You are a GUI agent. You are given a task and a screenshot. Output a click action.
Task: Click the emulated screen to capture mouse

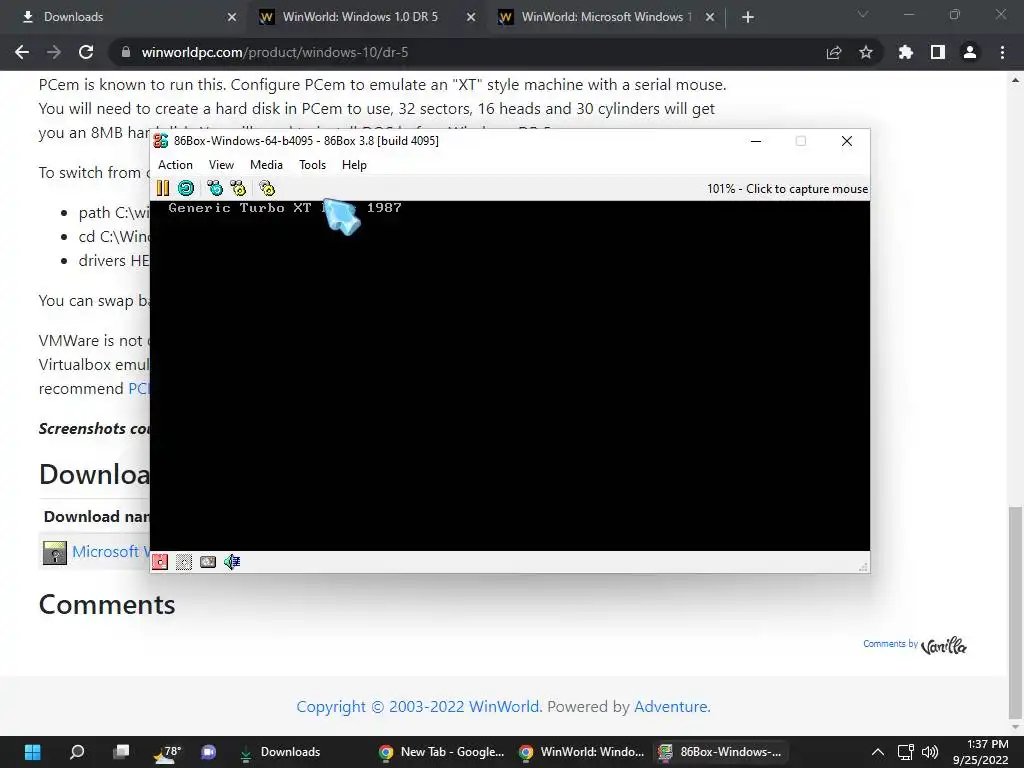pyautogui.click(x=509, y=376)
